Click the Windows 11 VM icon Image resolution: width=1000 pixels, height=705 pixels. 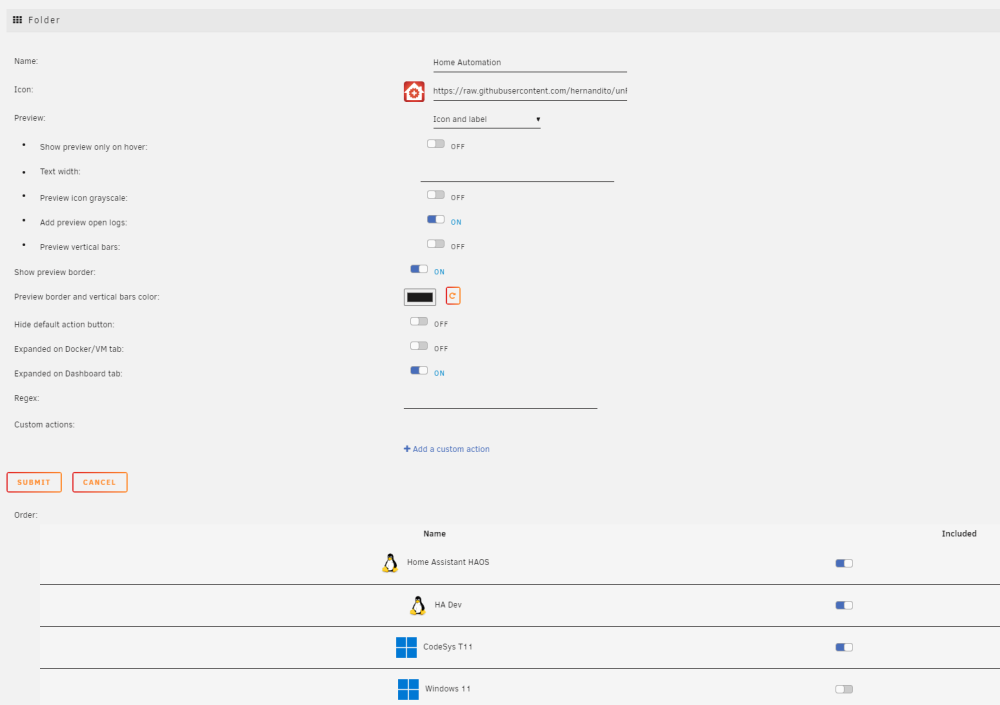408,689
